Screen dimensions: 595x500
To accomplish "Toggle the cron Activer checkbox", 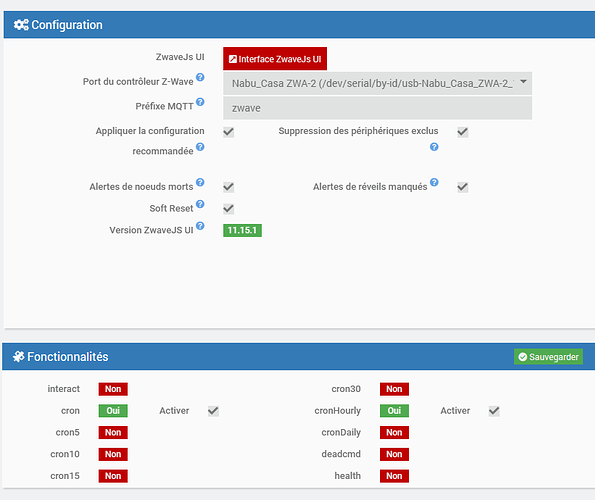I will [213, 411].
